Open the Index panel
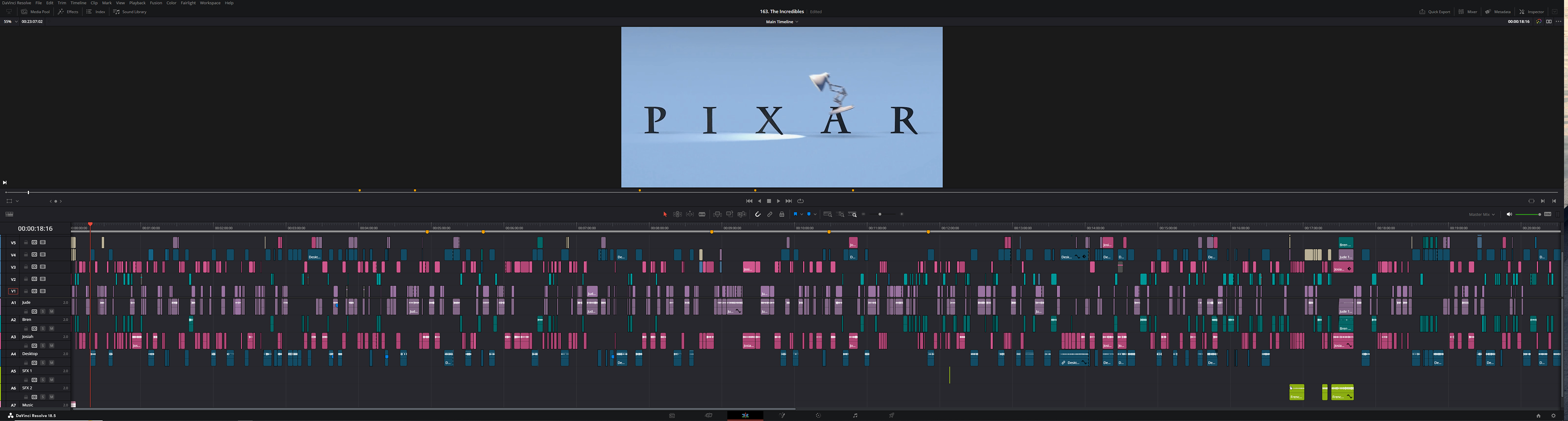1568x421 pixels. coord(96,11)
